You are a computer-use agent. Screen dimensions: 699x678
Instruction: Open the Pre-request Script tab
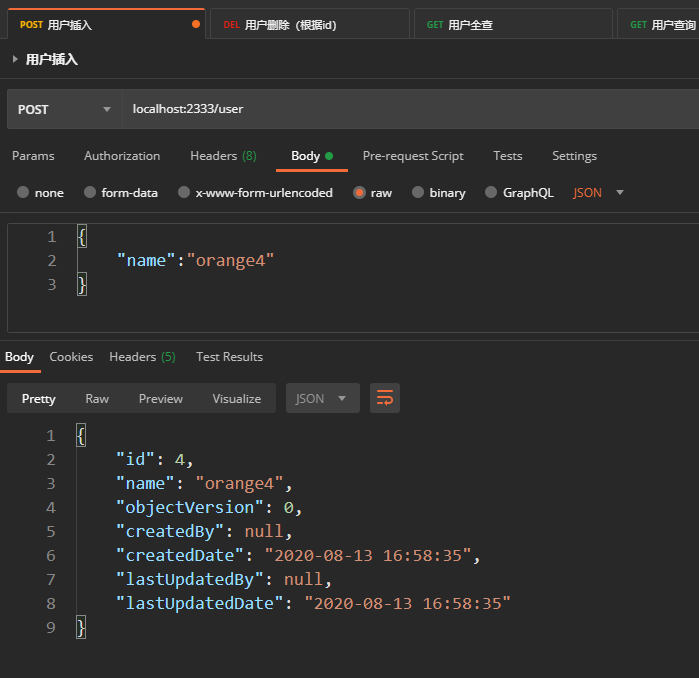point(413,156)
